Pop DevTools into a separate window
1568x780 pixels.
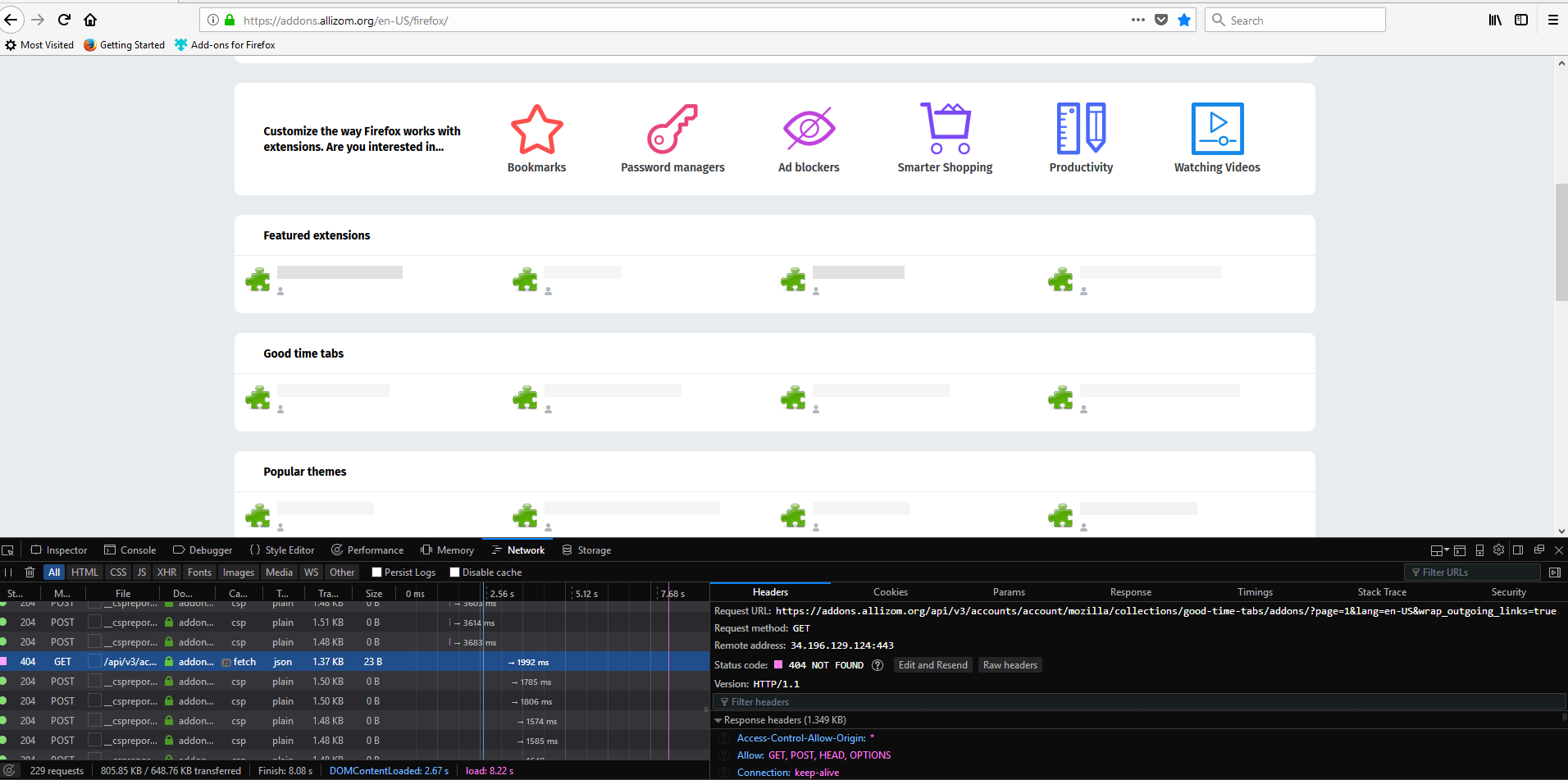tap(1539, 550)
